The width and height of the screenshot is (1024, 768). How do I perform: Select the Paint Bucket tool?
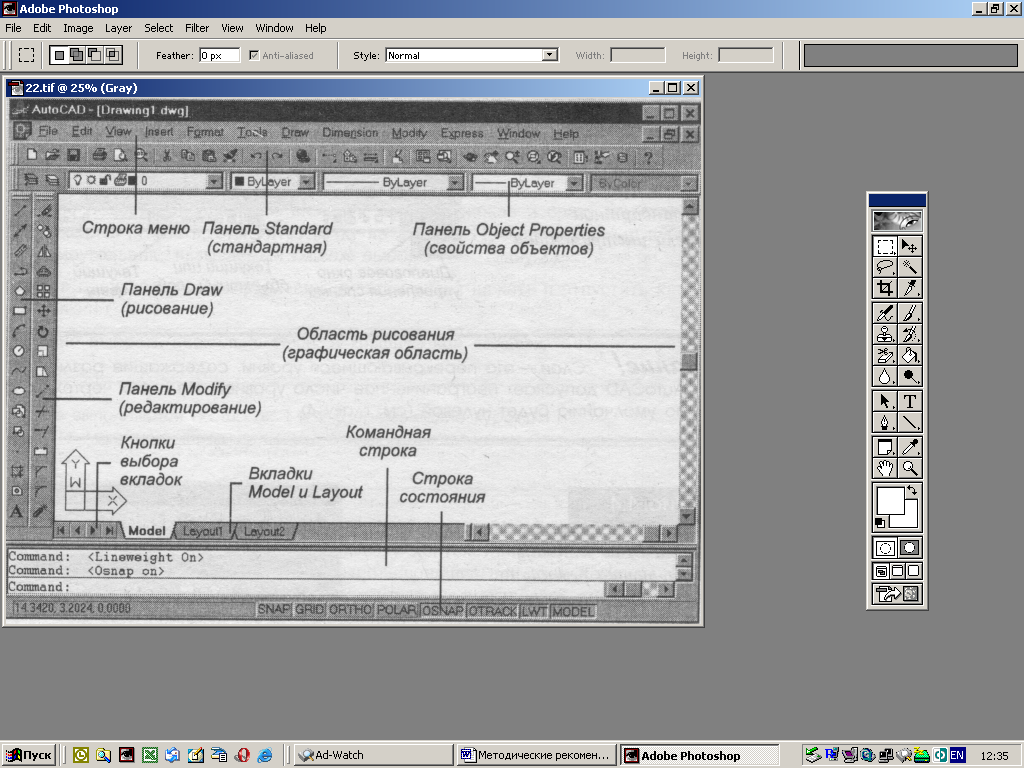click(x=909, y=355)
